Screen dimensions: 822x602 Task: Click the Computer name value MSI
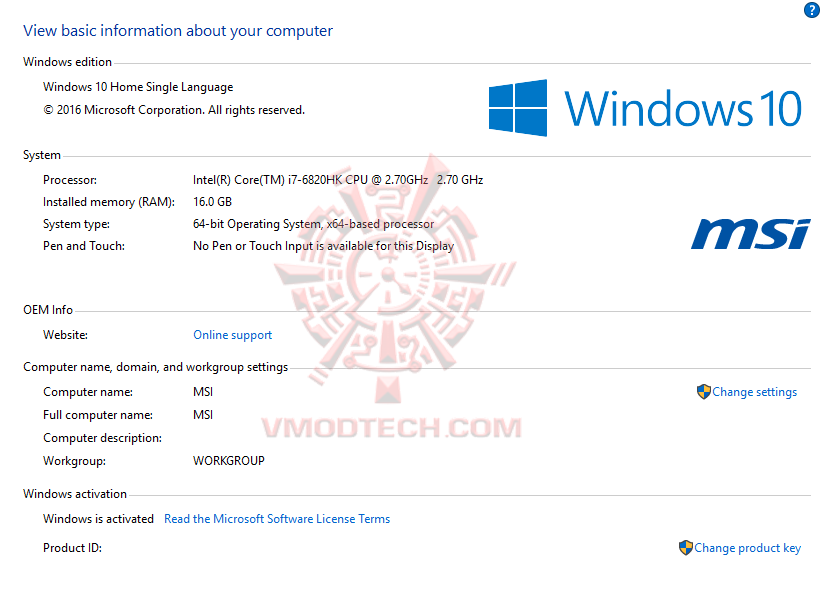pyautogui.click(x=203, y=392)
